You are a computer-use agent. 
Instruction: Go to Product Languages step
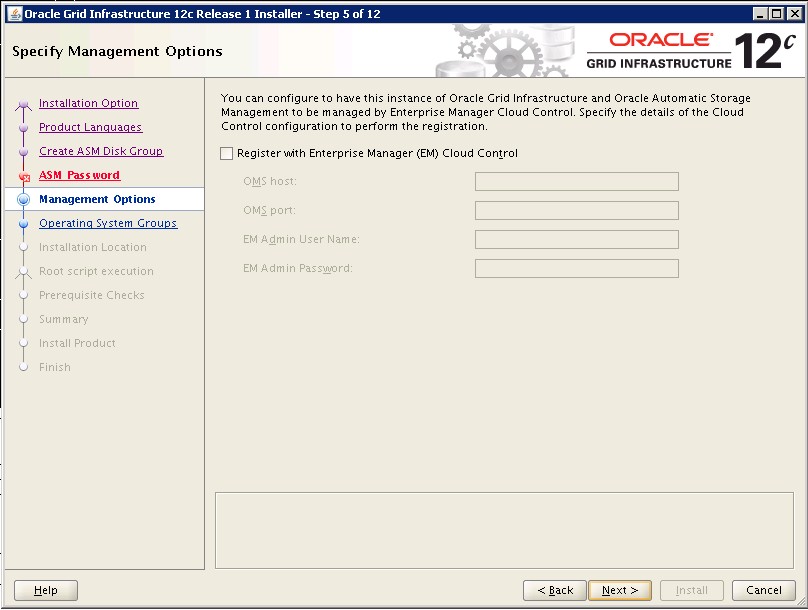click(91, 127)
